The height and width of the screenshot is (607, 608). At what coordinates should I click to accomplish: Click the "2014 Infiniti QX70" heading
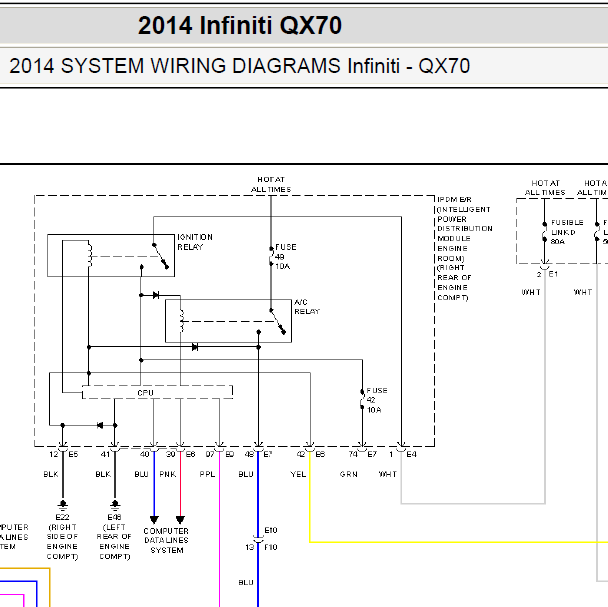tap(240, 26)
